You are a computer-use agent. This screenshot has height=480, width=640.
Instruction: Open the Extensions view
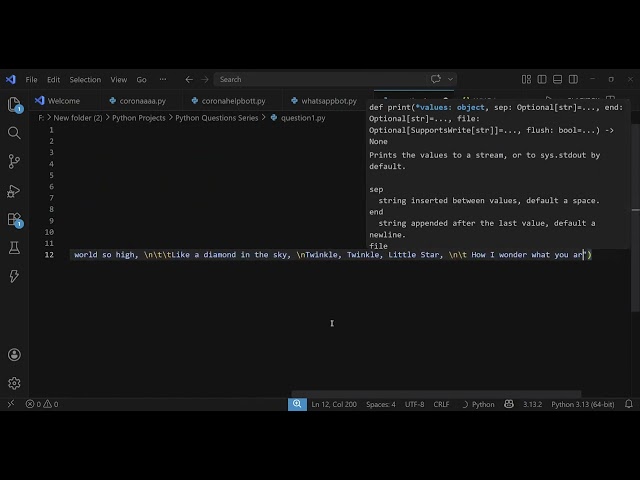tap(15, 220)
